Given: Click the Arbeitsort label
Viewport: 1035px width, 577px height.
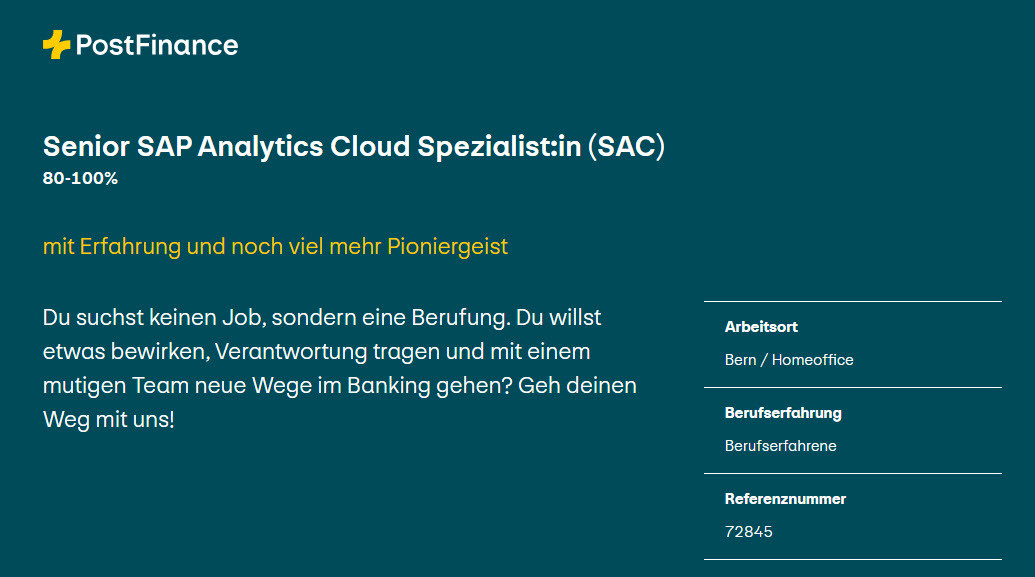Looking at the screenshot, I should (761, 327).
